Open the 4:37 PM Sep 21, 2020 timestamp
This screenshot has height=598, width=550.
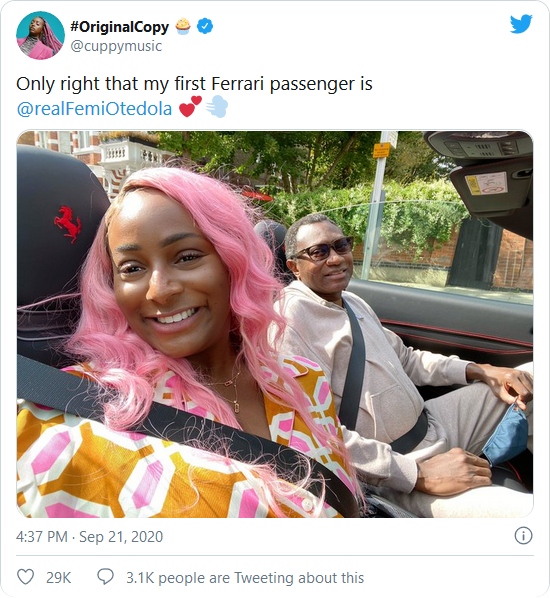[90, 537]
